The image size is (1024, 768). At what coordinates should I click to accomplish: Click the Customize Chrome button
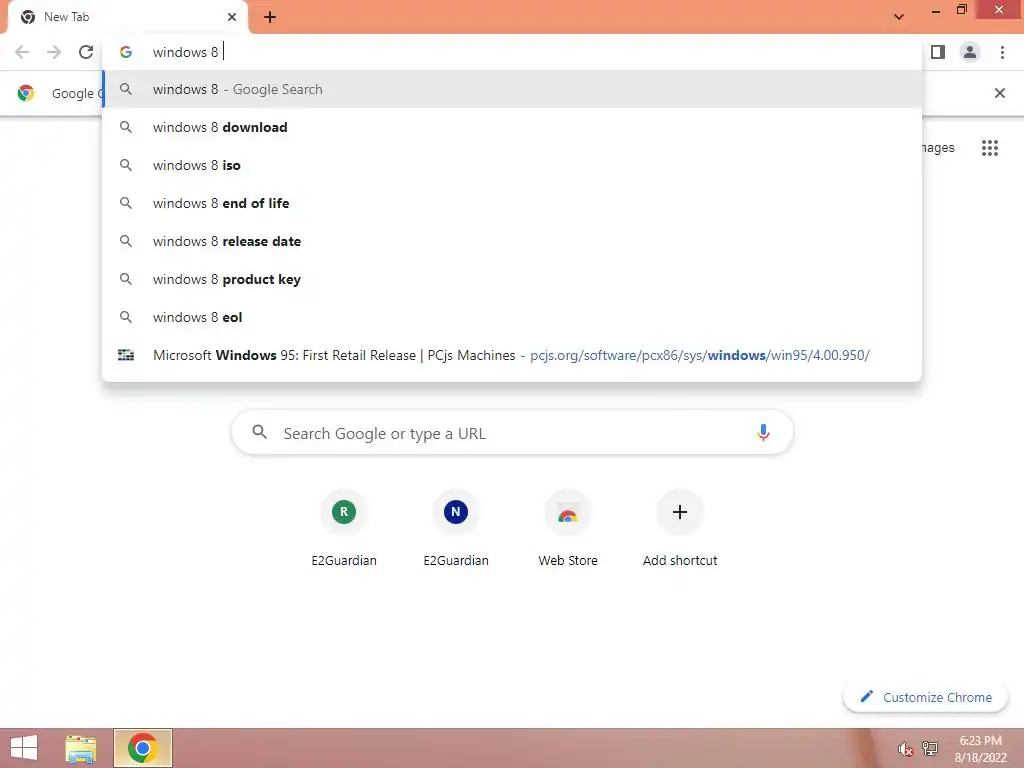click(x=925, y=697)
